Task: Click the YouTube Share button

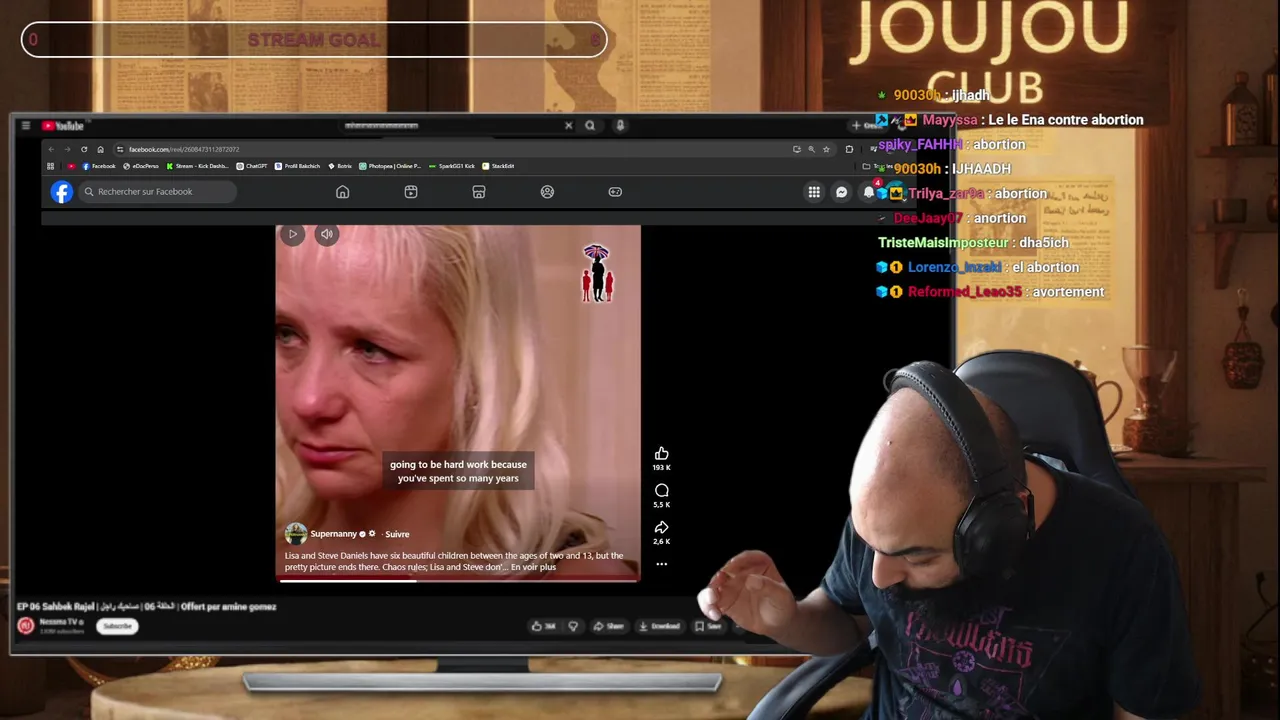Action: 609,626
